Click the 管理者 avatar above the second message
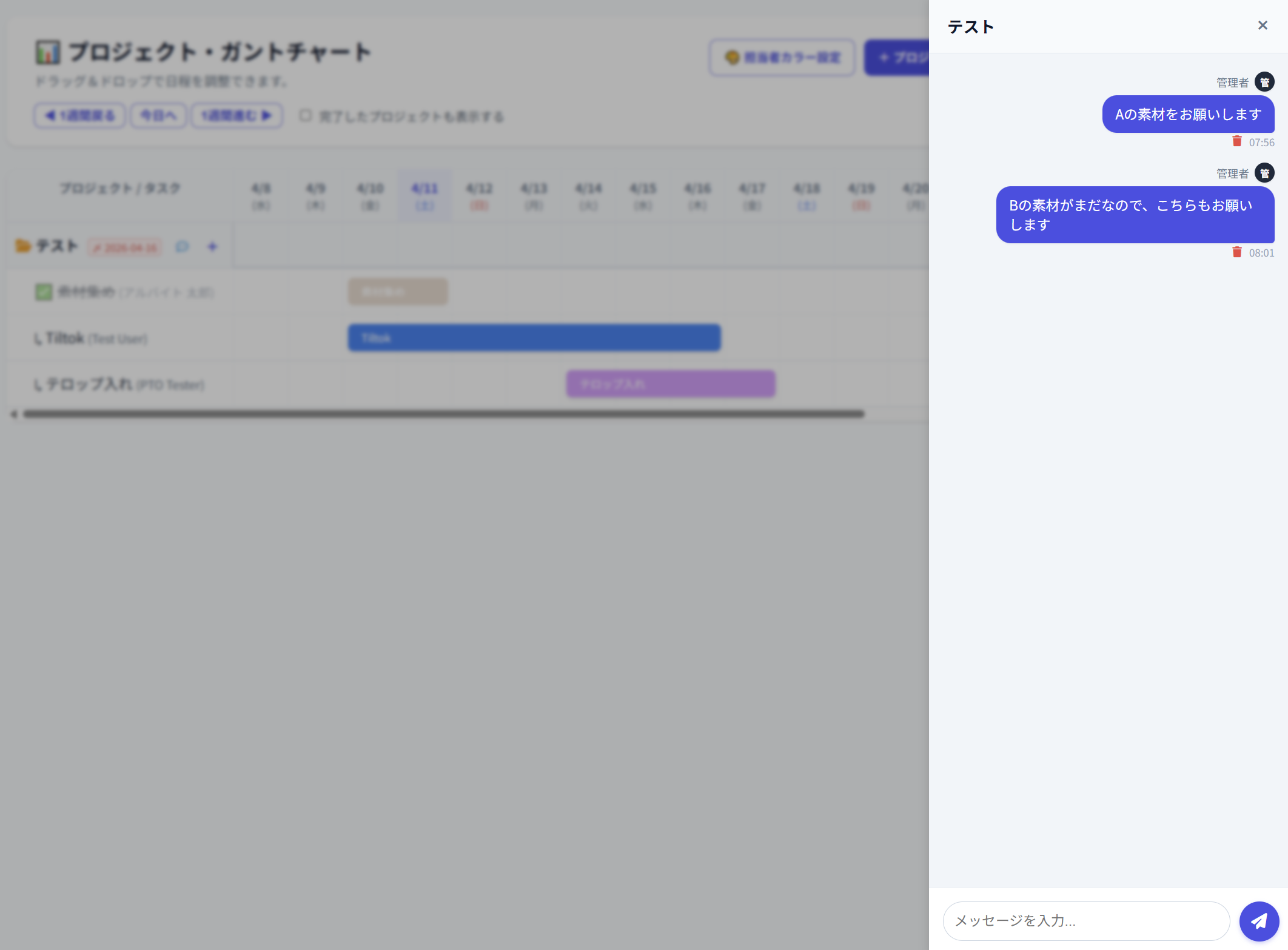Screen dimensions: 1288x950 click(x=1265, y=173)
